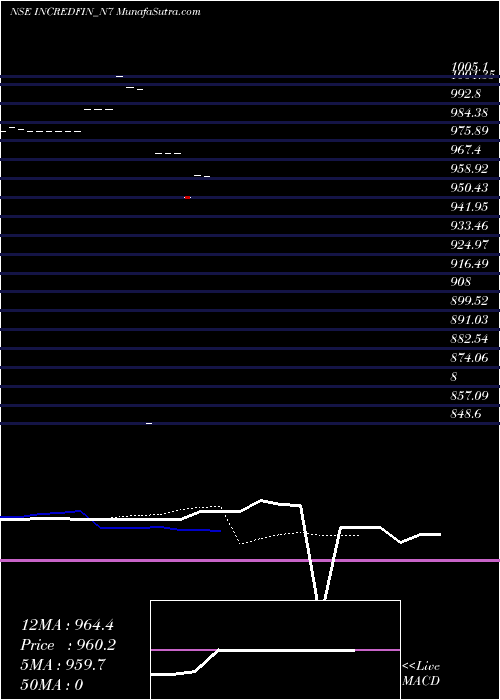Click the 882.54 price axis label
This screenshot has height=700, width=500.
(x=469, y=339)
